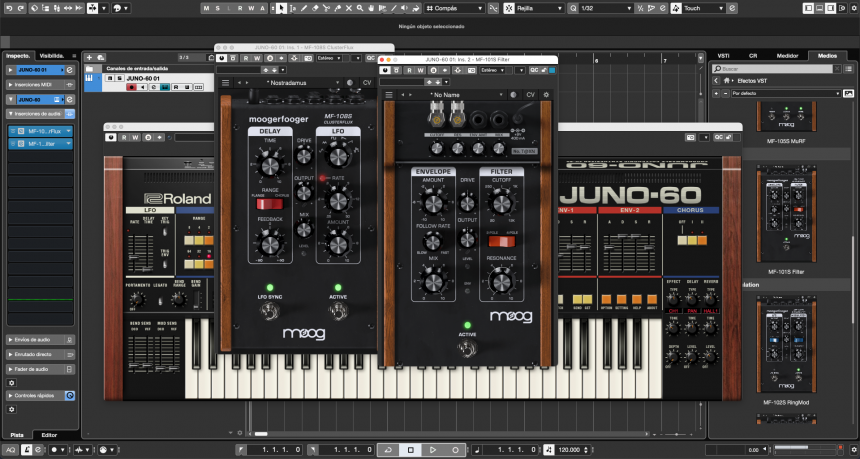
Task: Open the VSTi tab in right zone
Action: (723, 55)
